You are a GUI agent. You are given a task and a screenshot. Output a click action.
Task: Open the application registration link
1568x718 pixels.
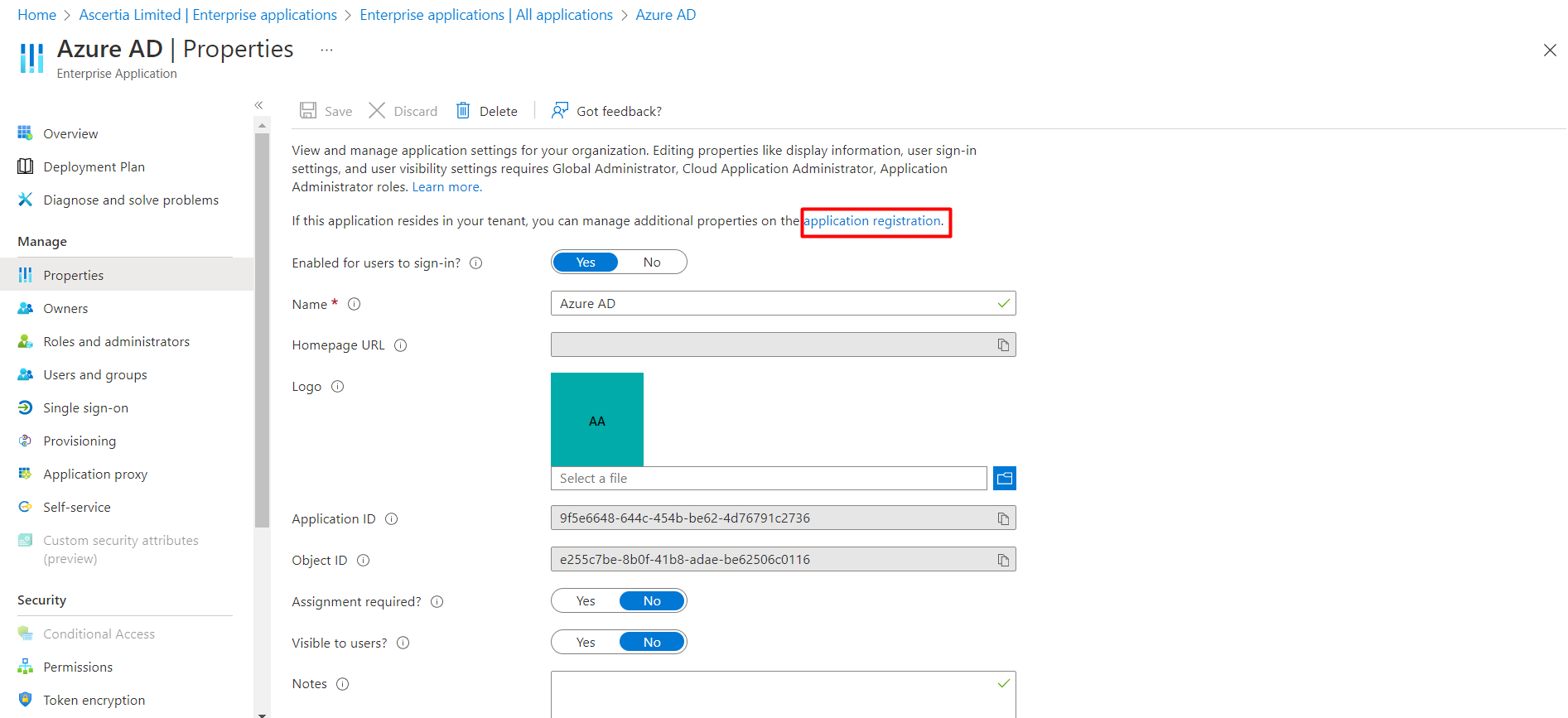pos(873,220)
